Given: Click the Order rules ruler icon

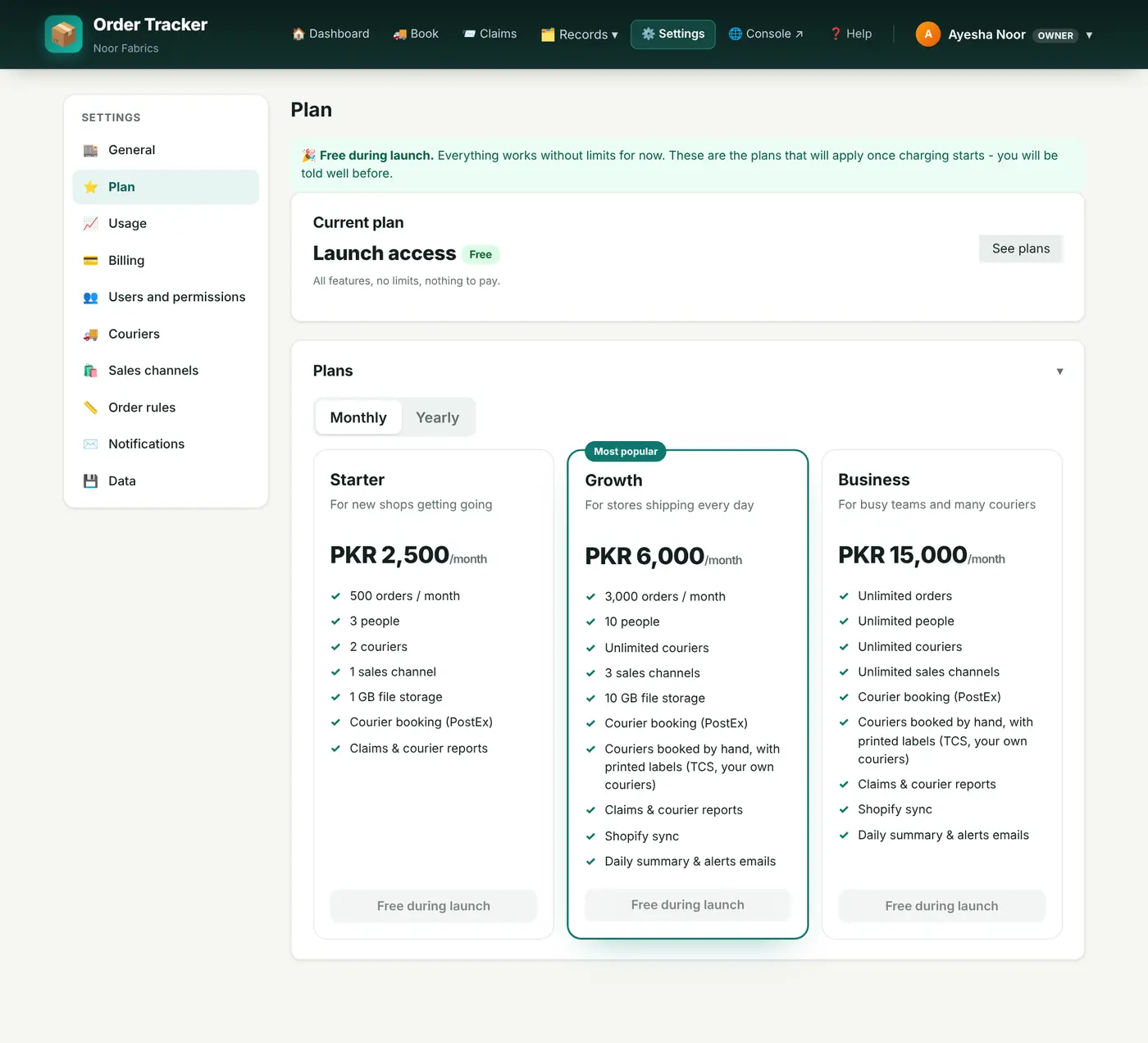Looking at the screenshot, I should [91, 408].
